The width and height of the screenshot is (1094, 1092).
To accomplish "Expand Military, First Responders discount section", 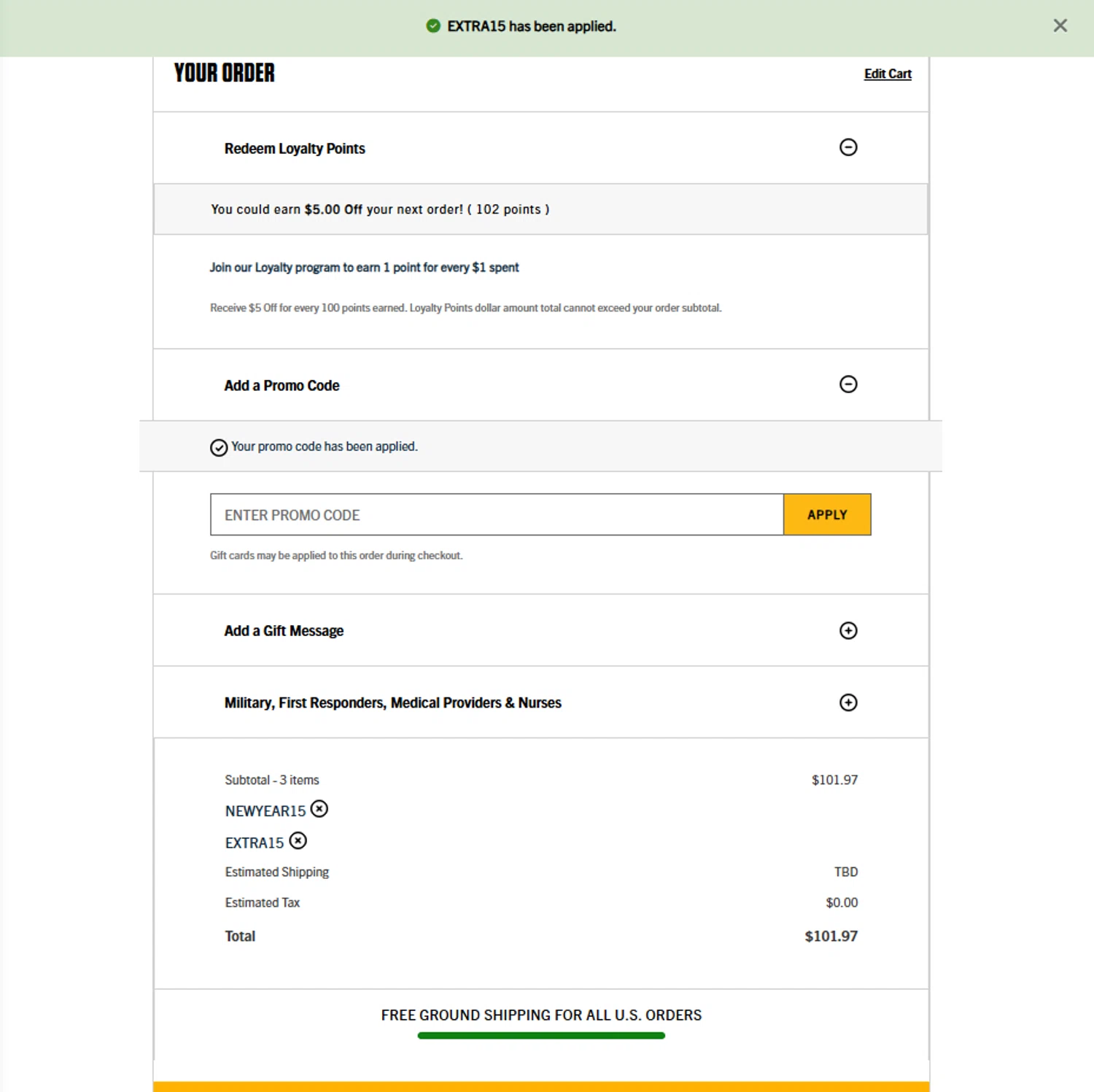I will [848, 702].
